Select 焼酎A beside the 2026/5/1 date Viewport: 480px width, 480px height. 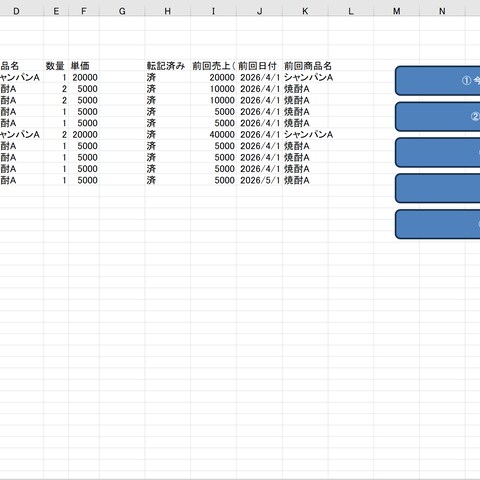[305, 180]
